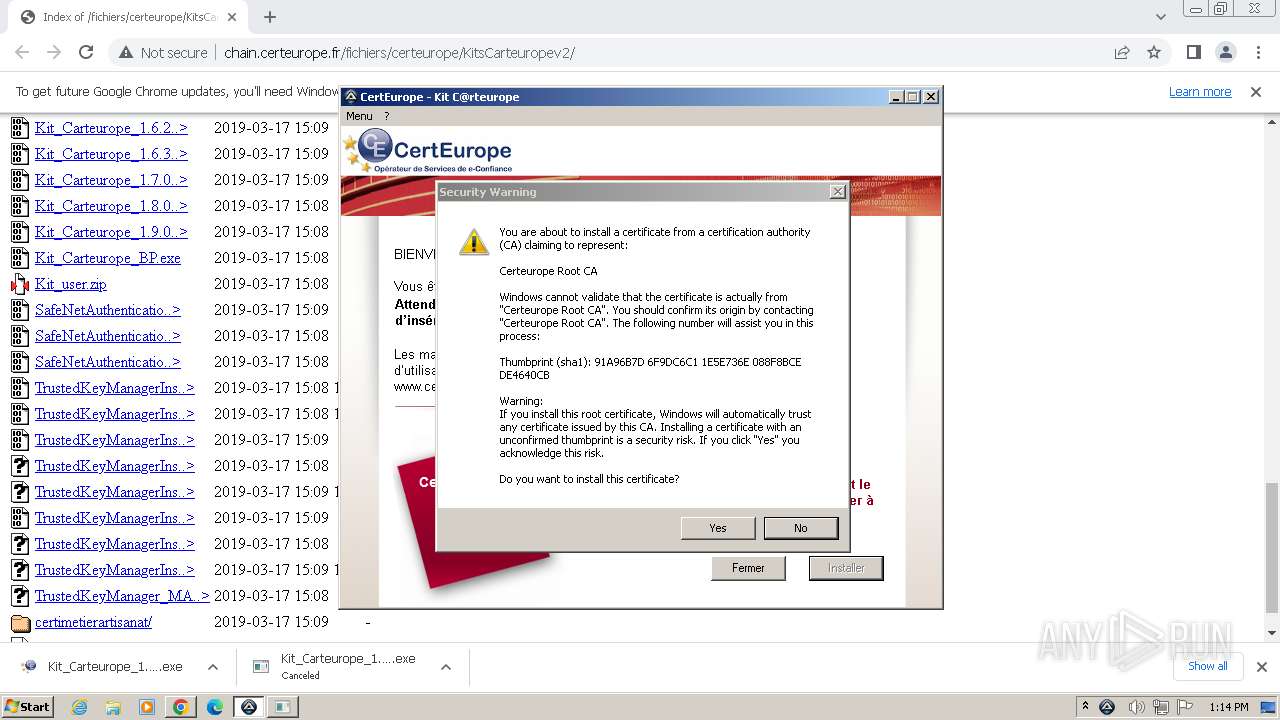Open the Windows Start menu
1280x720 pixels.
[x=28, y=706]
